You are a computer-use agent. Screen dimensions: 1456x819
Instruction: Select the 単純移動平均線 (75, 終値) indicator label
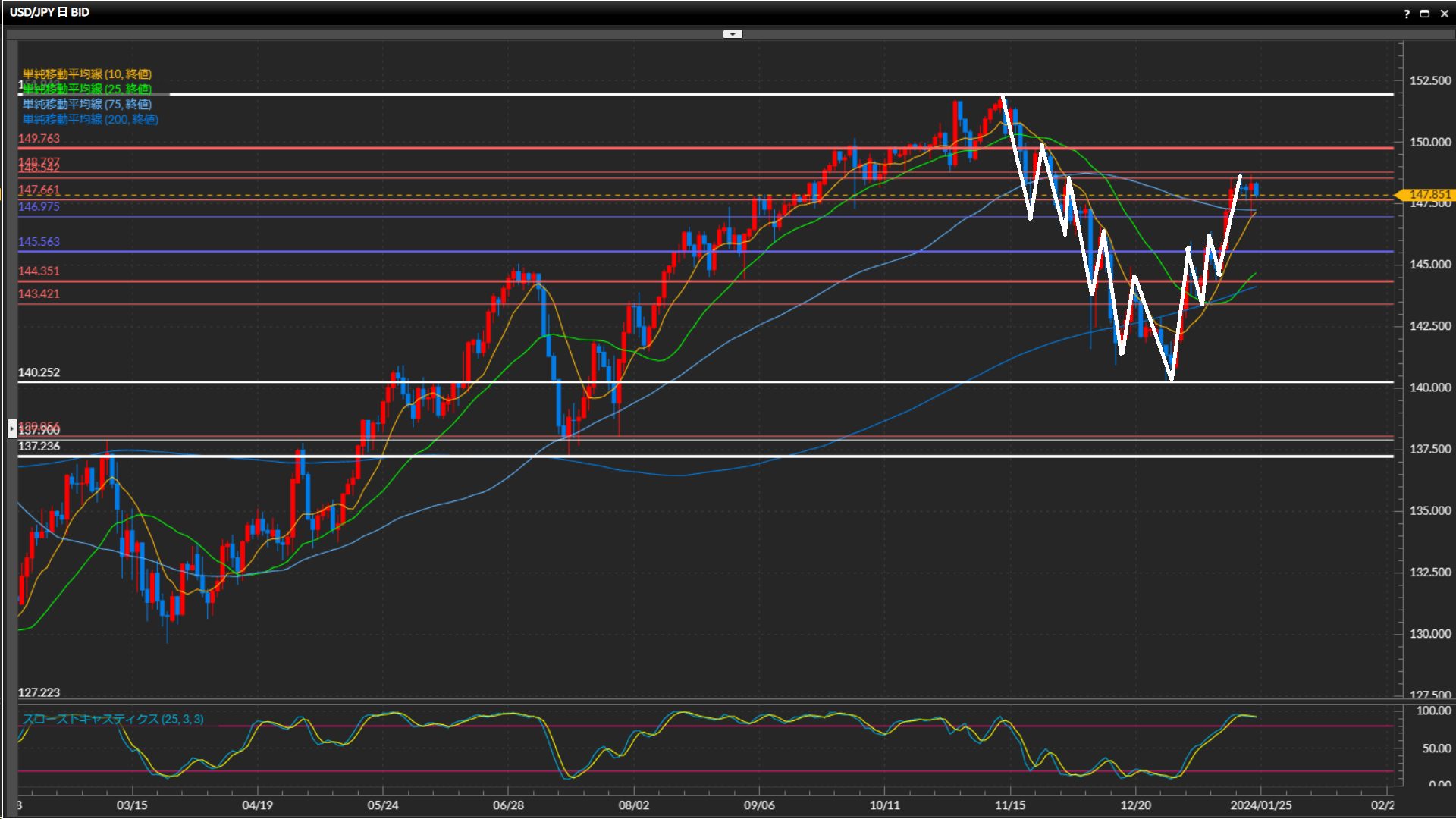tap(87, 104)
